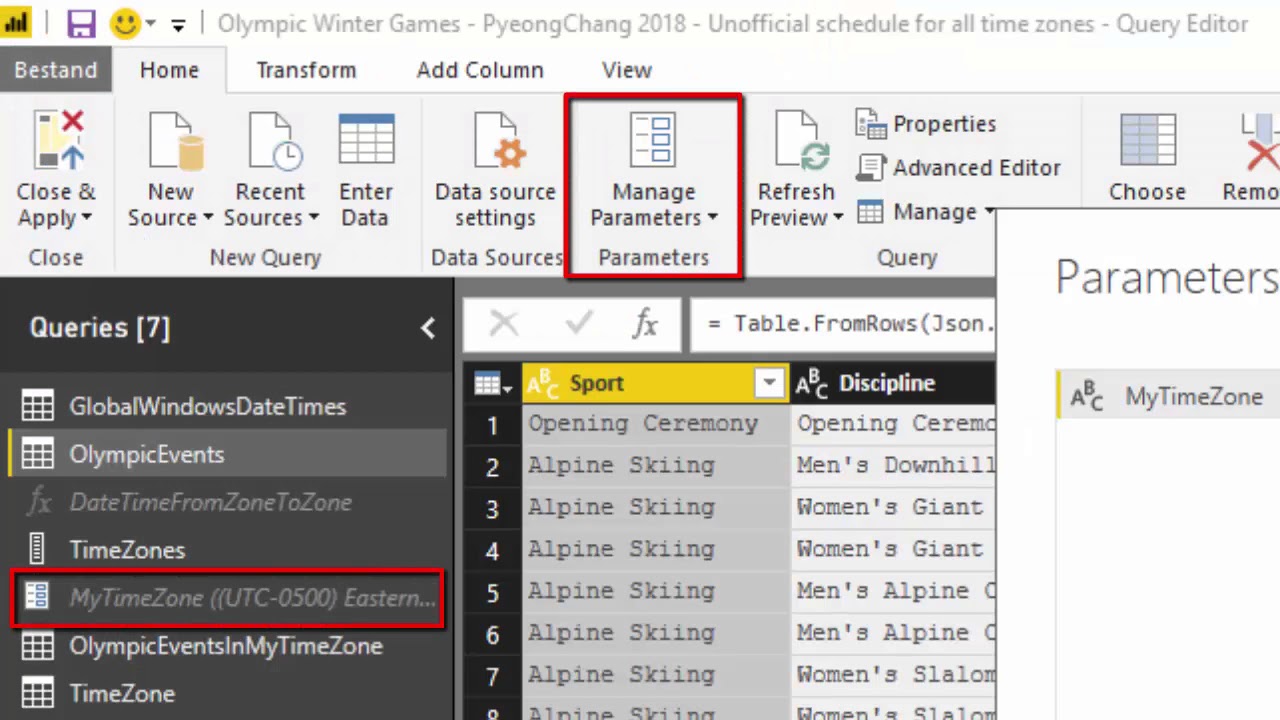Expand the New Source dropdown arrow
The image size is (1280, 720).
click(x=208, y=218)
